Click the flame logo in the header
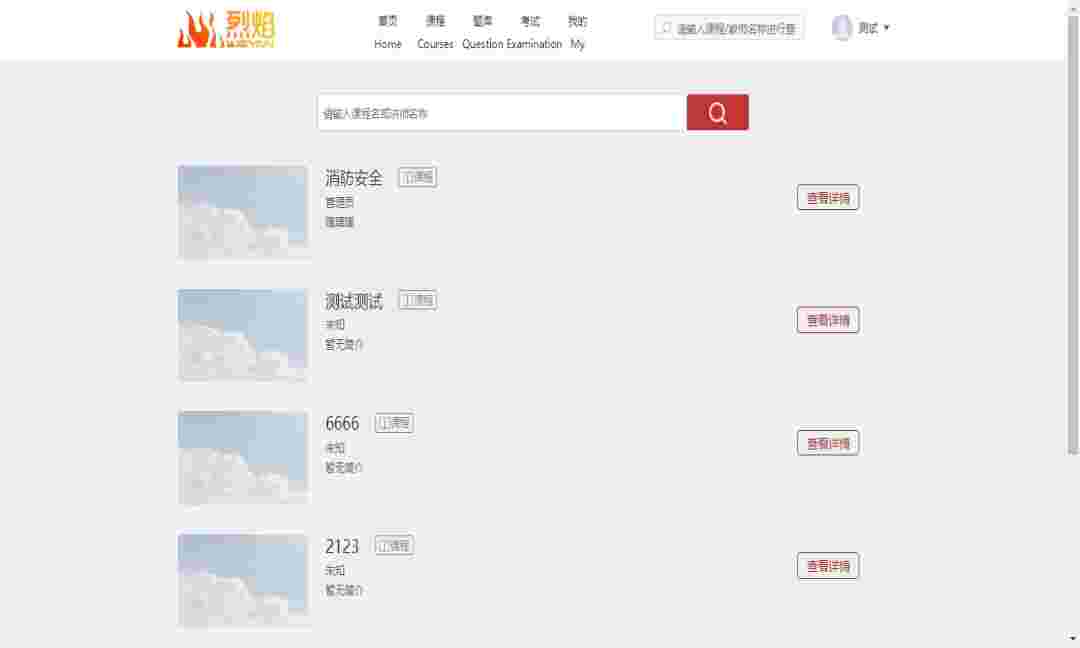The height and width of the screenshot is (648, 1080). click(226, 30)
